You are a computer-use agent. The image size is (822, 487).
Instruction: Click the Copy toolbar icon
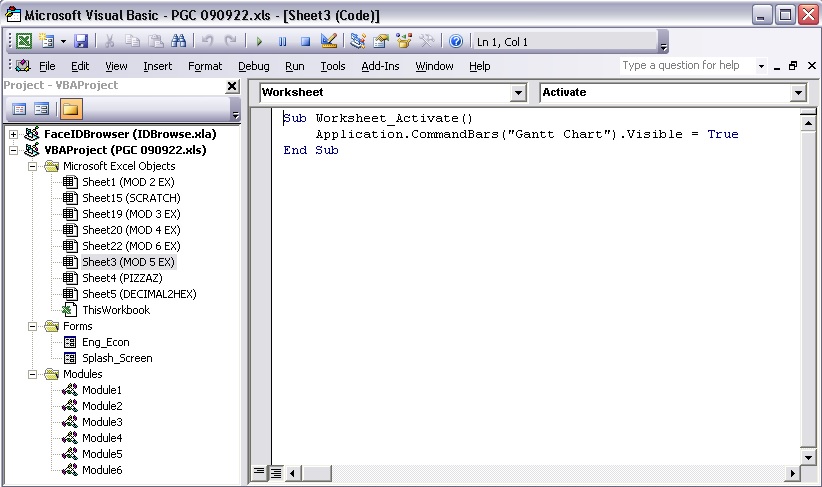[132, 41]
